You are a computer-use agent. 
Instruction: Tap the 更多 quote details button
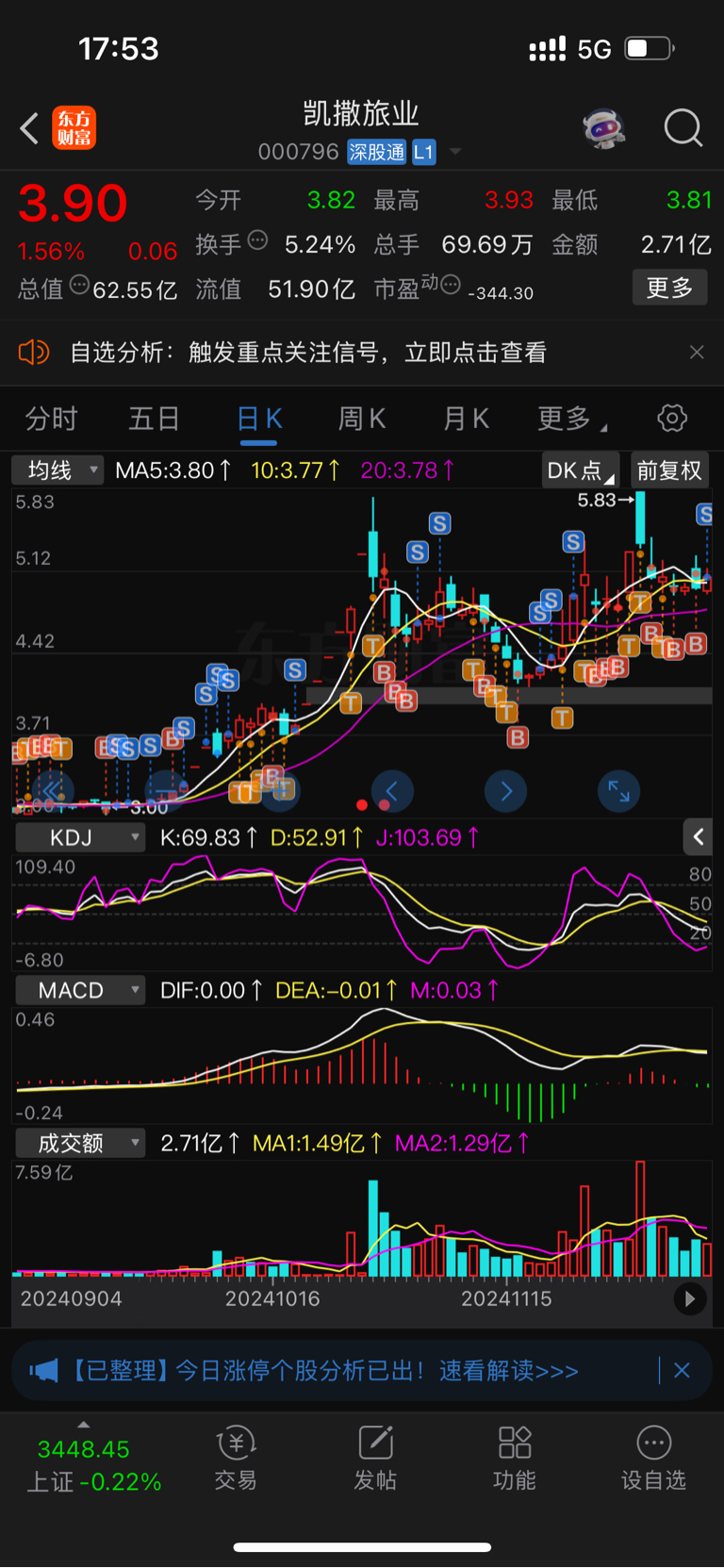click(x=669, y=288)
